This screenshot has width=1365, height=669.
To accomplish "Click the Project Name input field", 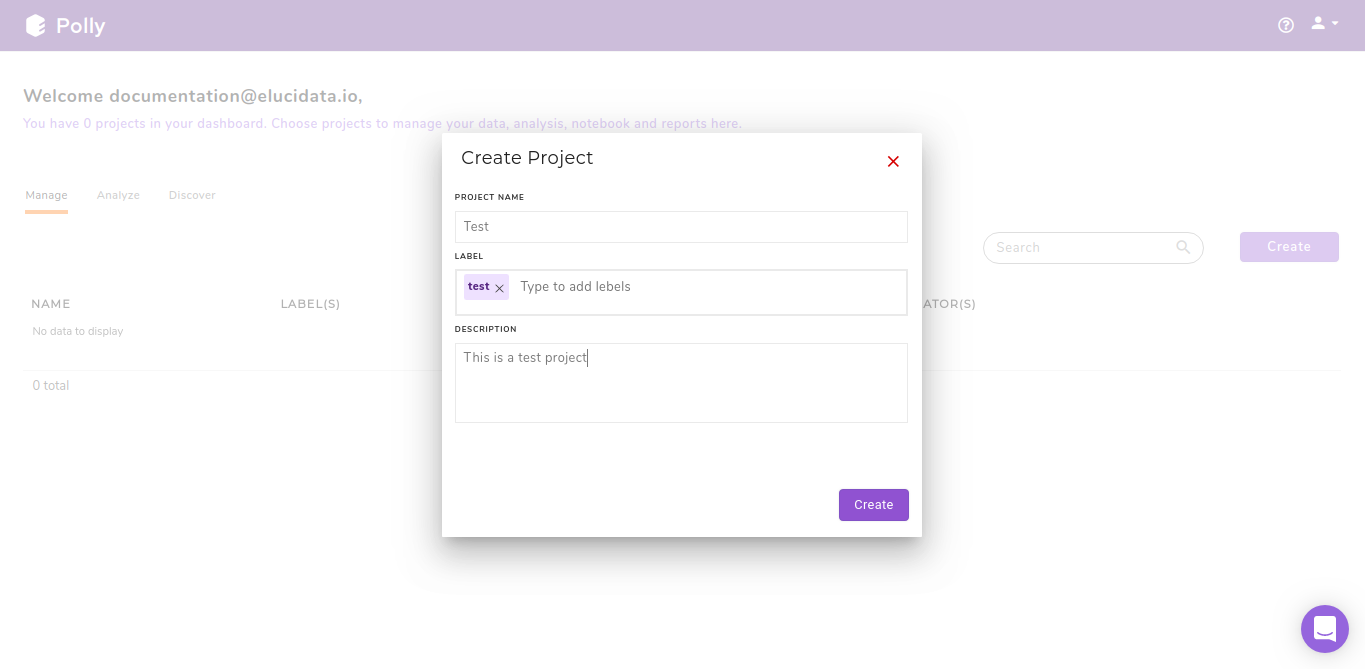I will [681, 227].
